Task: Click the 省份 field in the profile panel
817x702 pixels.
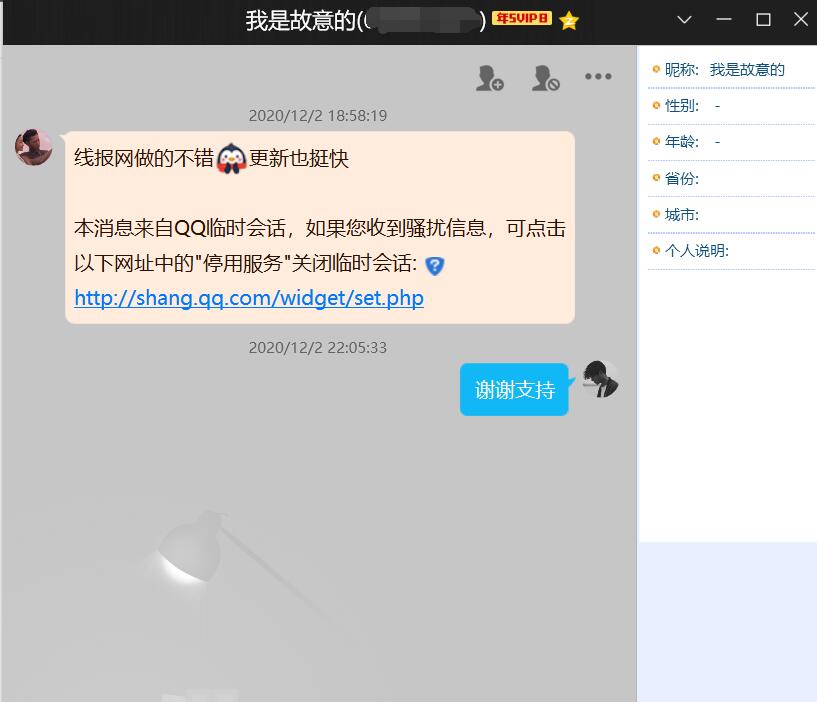Action: click(x=682, y=178)
